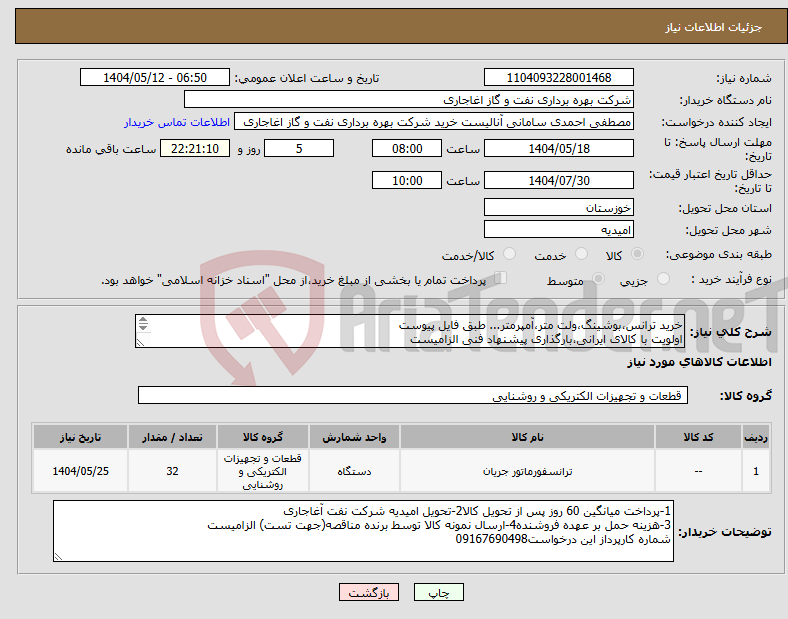788x619 pixels.
Task: Click the اطلاعات کالاهای مورد نیاز section title
Action: [699, 362]
